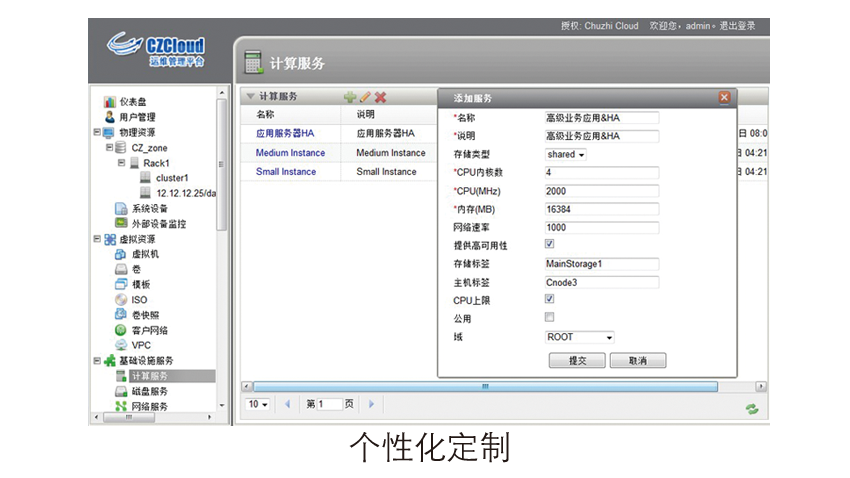
Task: Click the CPU内核数 input field
Action: pos(602,172)
